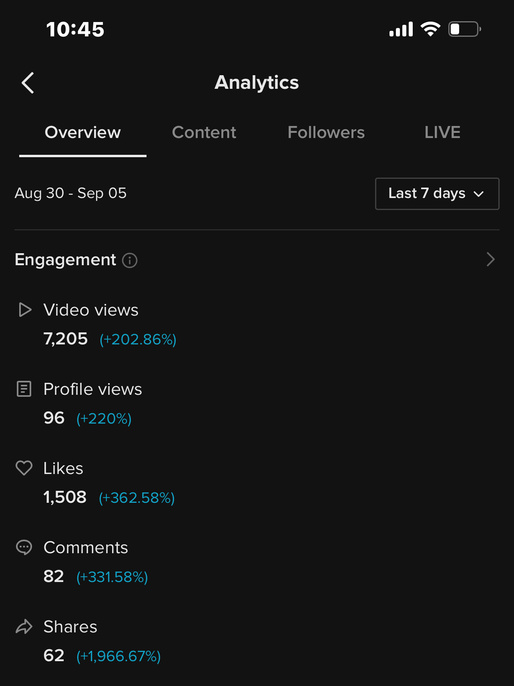This screenshot has width=514, height=686.
Task: Switch to the Content tab
Action: tap(204, 132)
